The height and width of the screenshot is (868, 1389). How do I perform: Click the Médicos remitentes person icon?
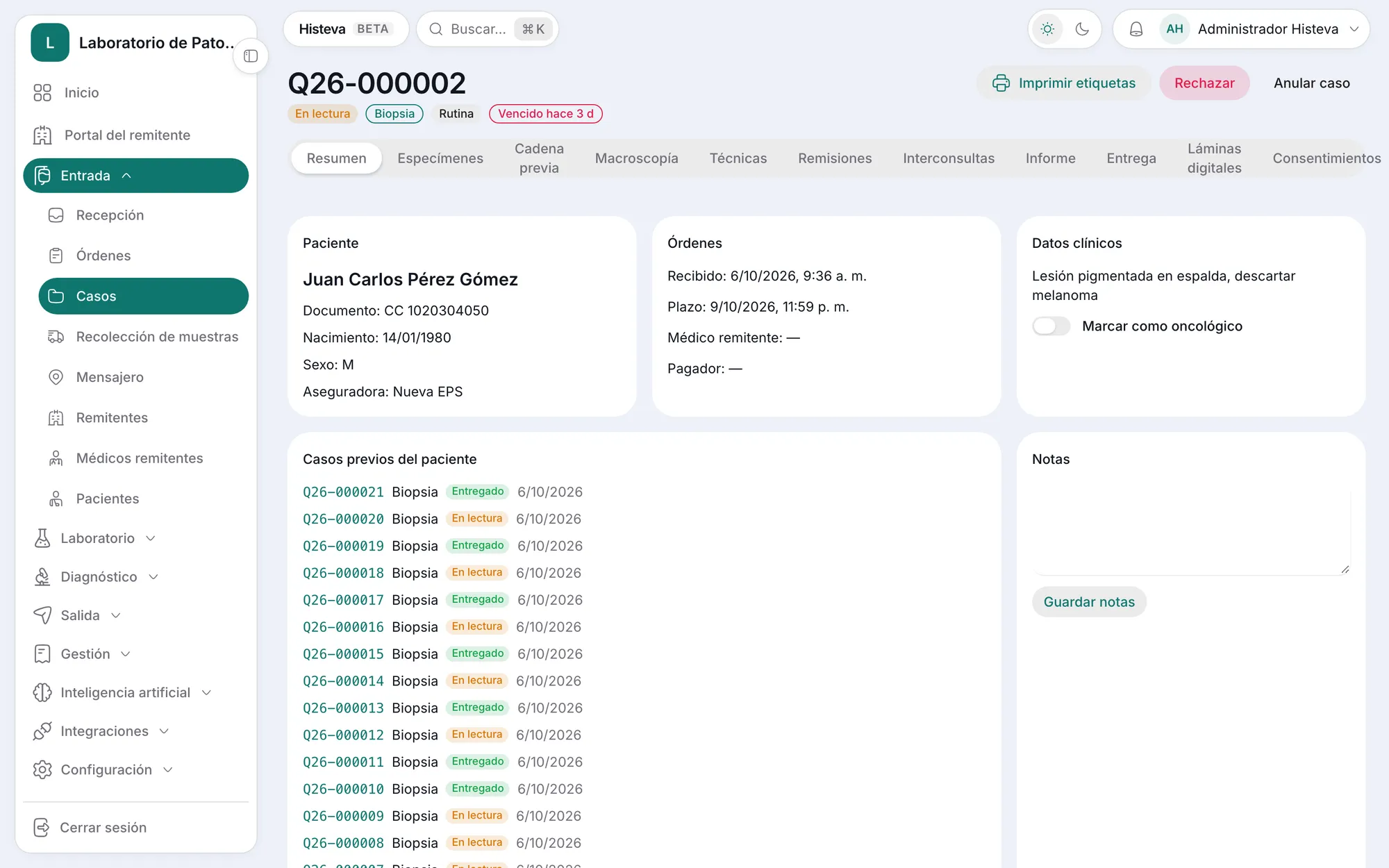pyautogui.click(x=56, y=458)
